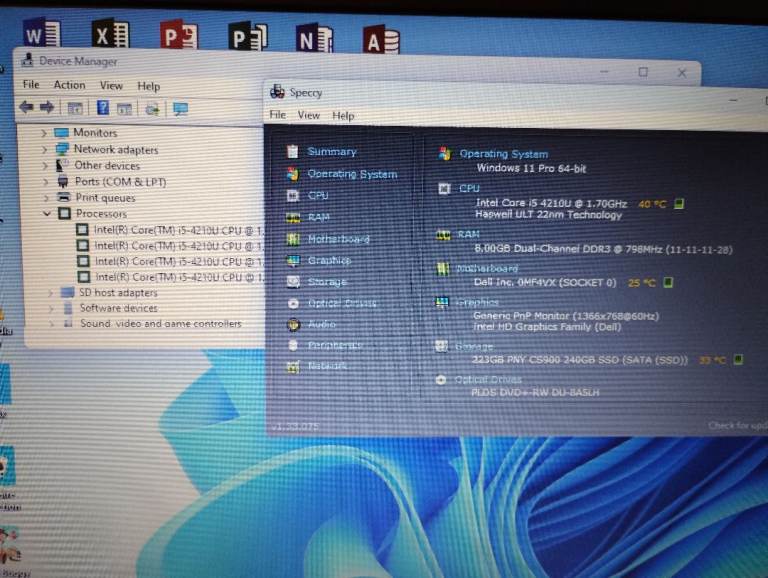Expand Sound, video and game controllers
This screenshot has height=578, width=768.
coord(52,324)
